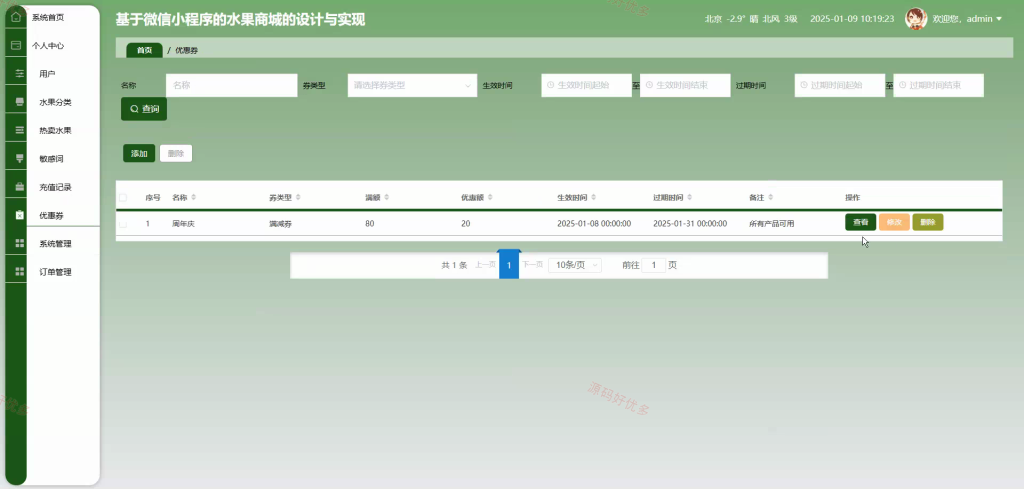The image size is (1024, 489).
Task: Toggle the select-all checkbox in table header
Action: (x=123, y=197)
